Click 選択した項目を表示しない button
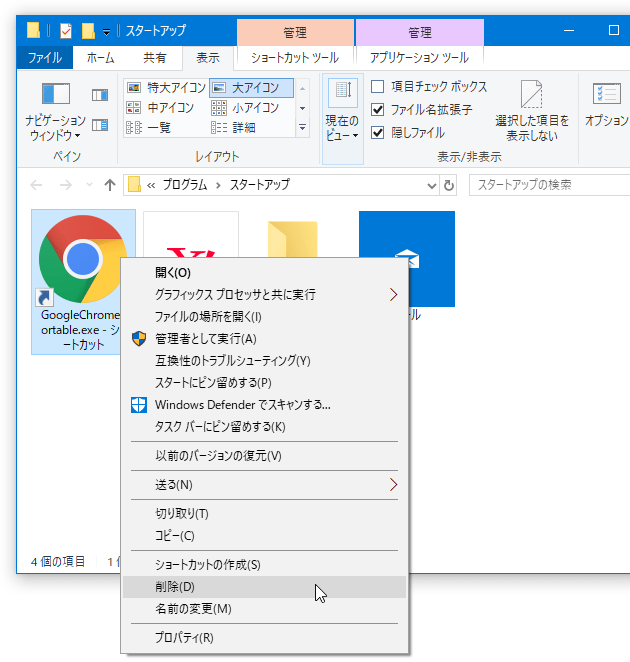 coord(532,111)
